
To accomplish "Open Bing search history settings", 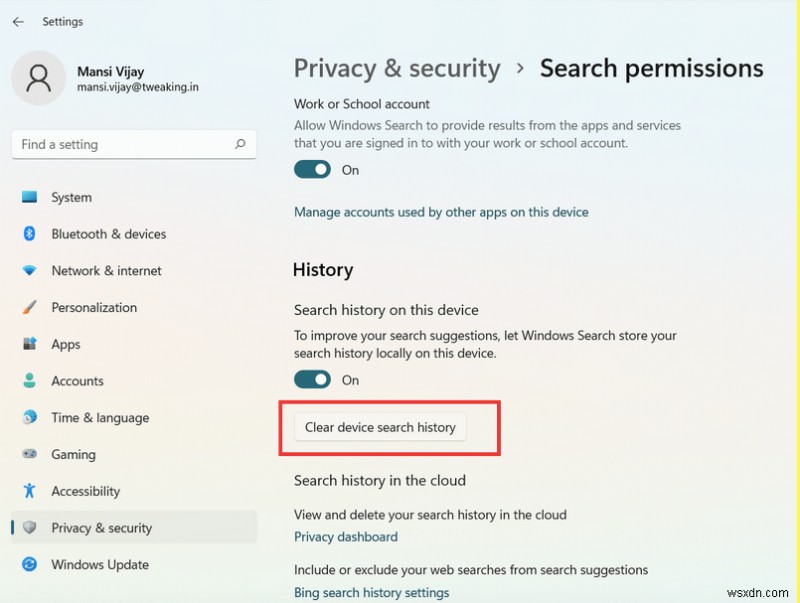I will point(372,592).
